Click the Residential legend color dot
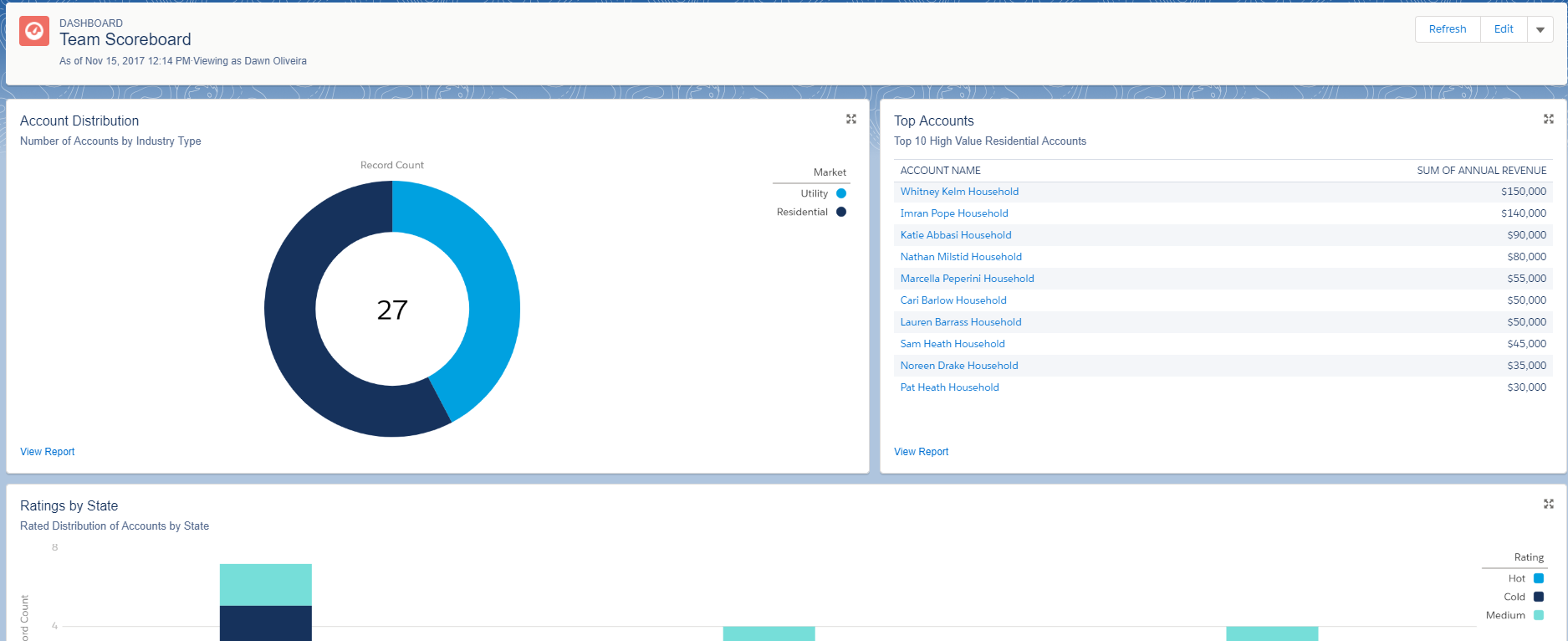 click(841, 212)
